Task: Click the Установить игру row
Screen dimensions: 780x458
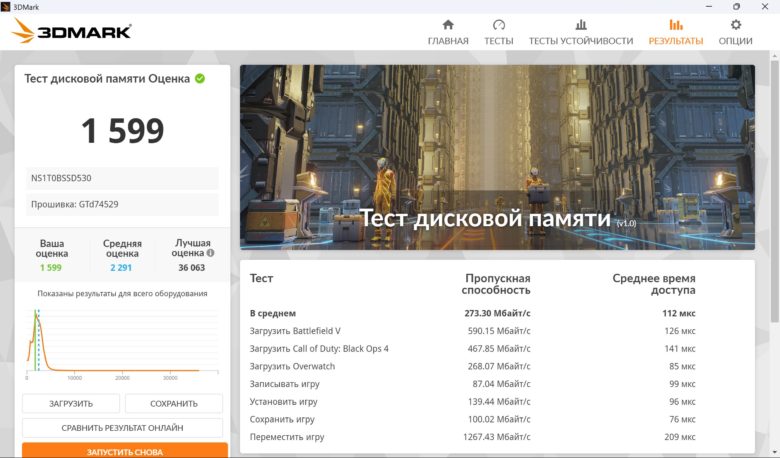Action: pos(473,401)
